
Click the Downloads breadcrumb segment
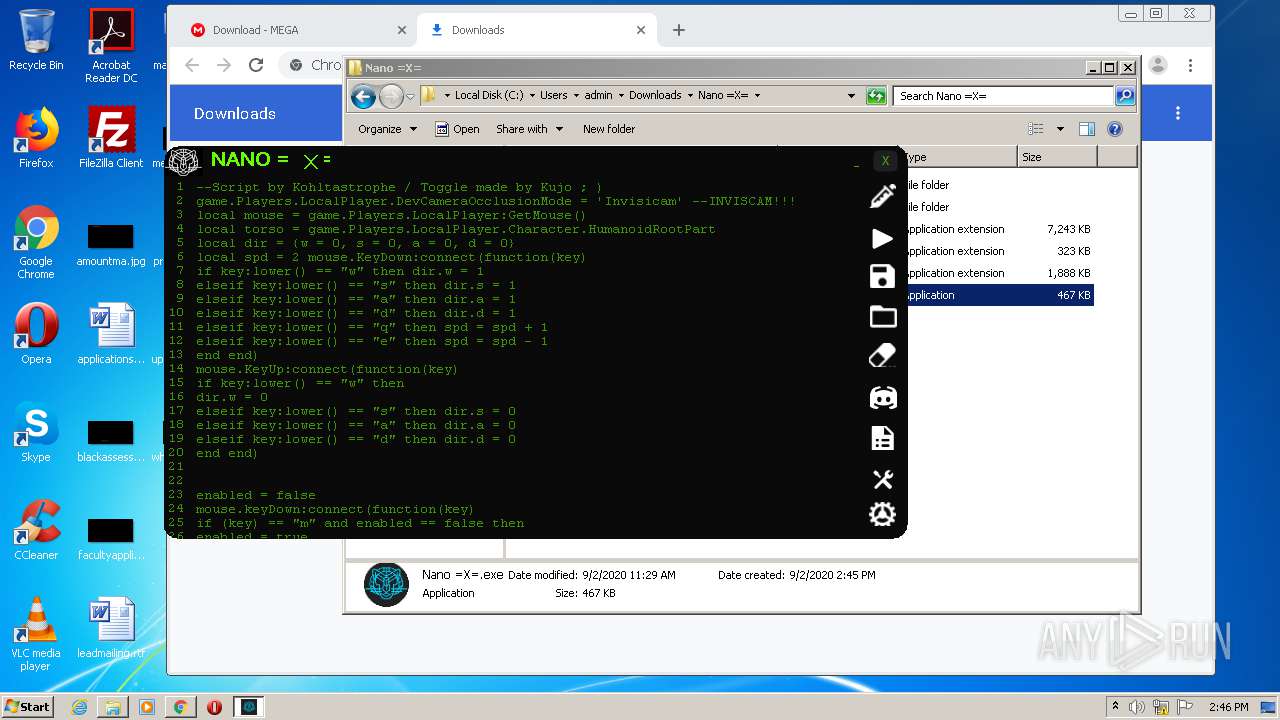pos(655,96)
